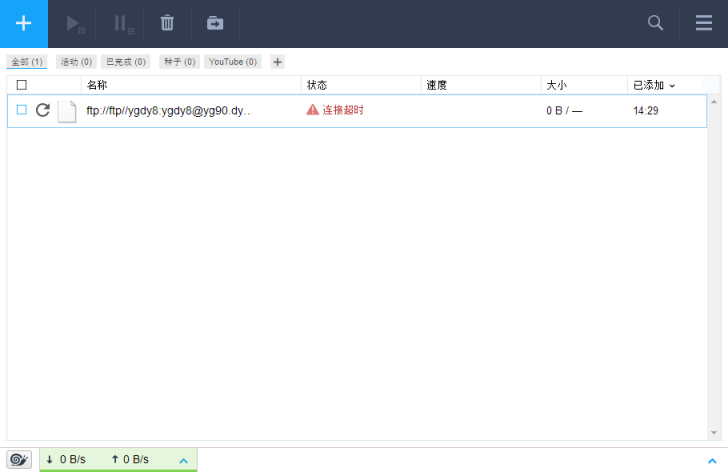
Task: Open the hamburger main menu
Action: (x=704, y=23)
